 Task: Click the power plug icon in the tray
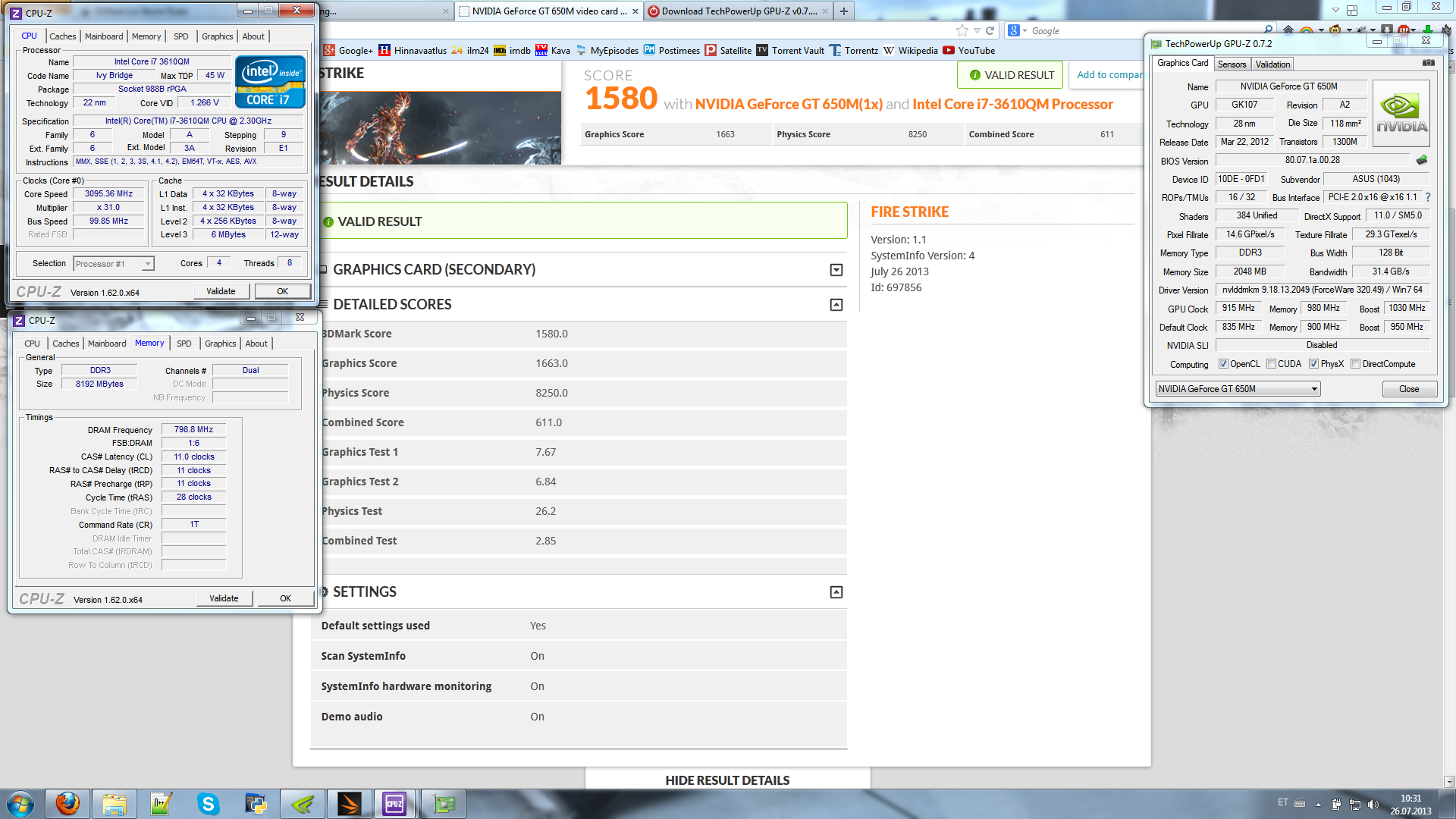(1336, 805)
